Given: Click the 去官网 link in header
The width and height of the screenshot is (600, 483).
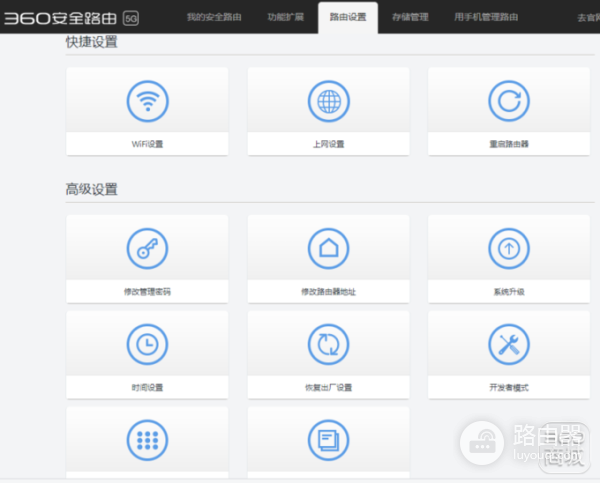Looking at the screenshot, I should 589,18.
